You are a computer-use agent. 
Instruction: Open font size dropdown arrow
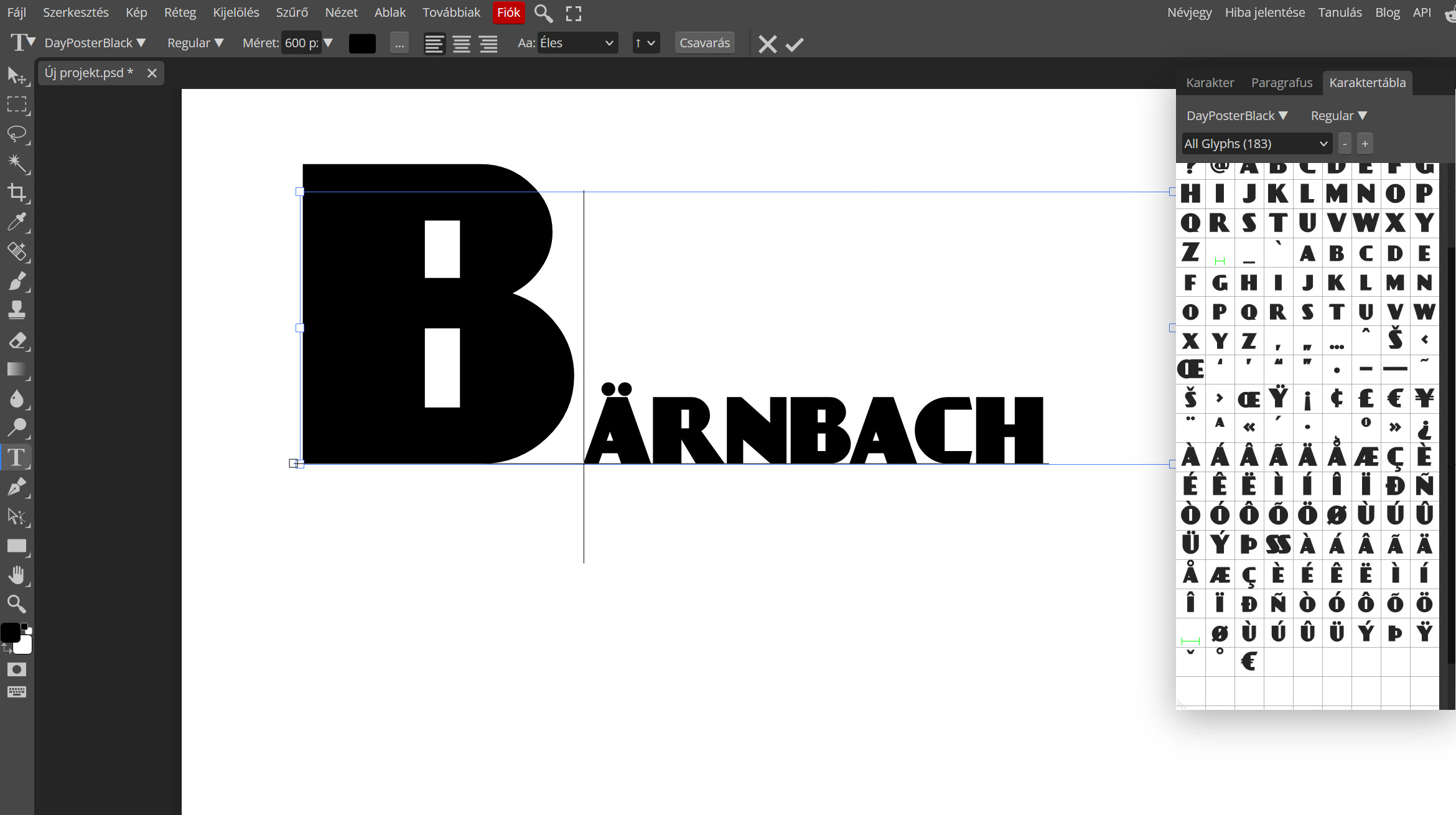pos(329,43)
